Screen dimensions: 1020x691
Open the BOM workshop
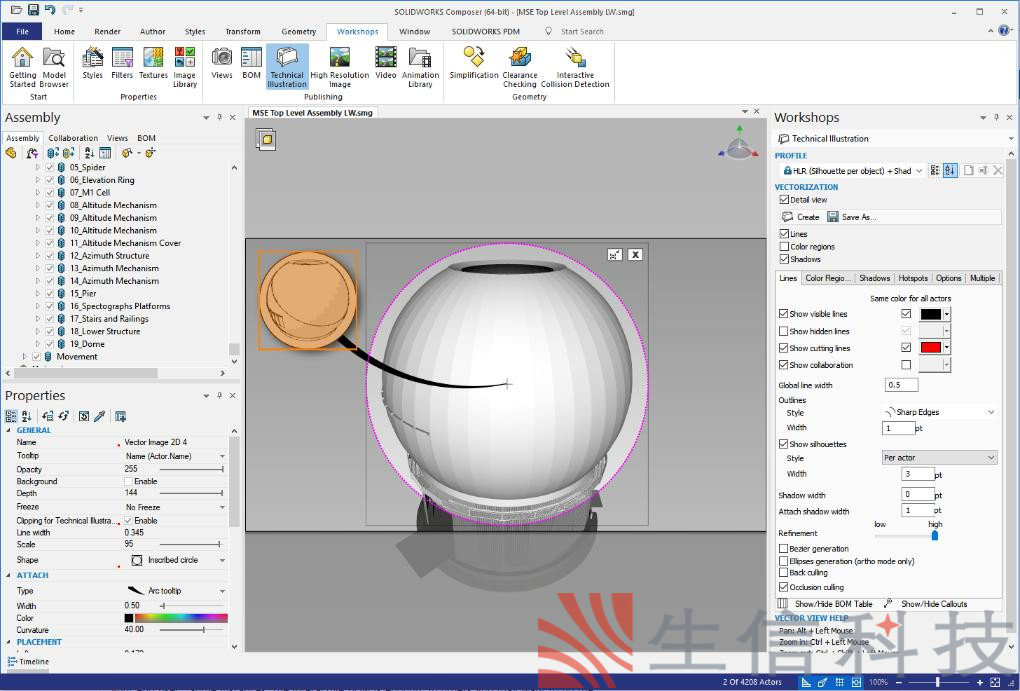point(251,63)
